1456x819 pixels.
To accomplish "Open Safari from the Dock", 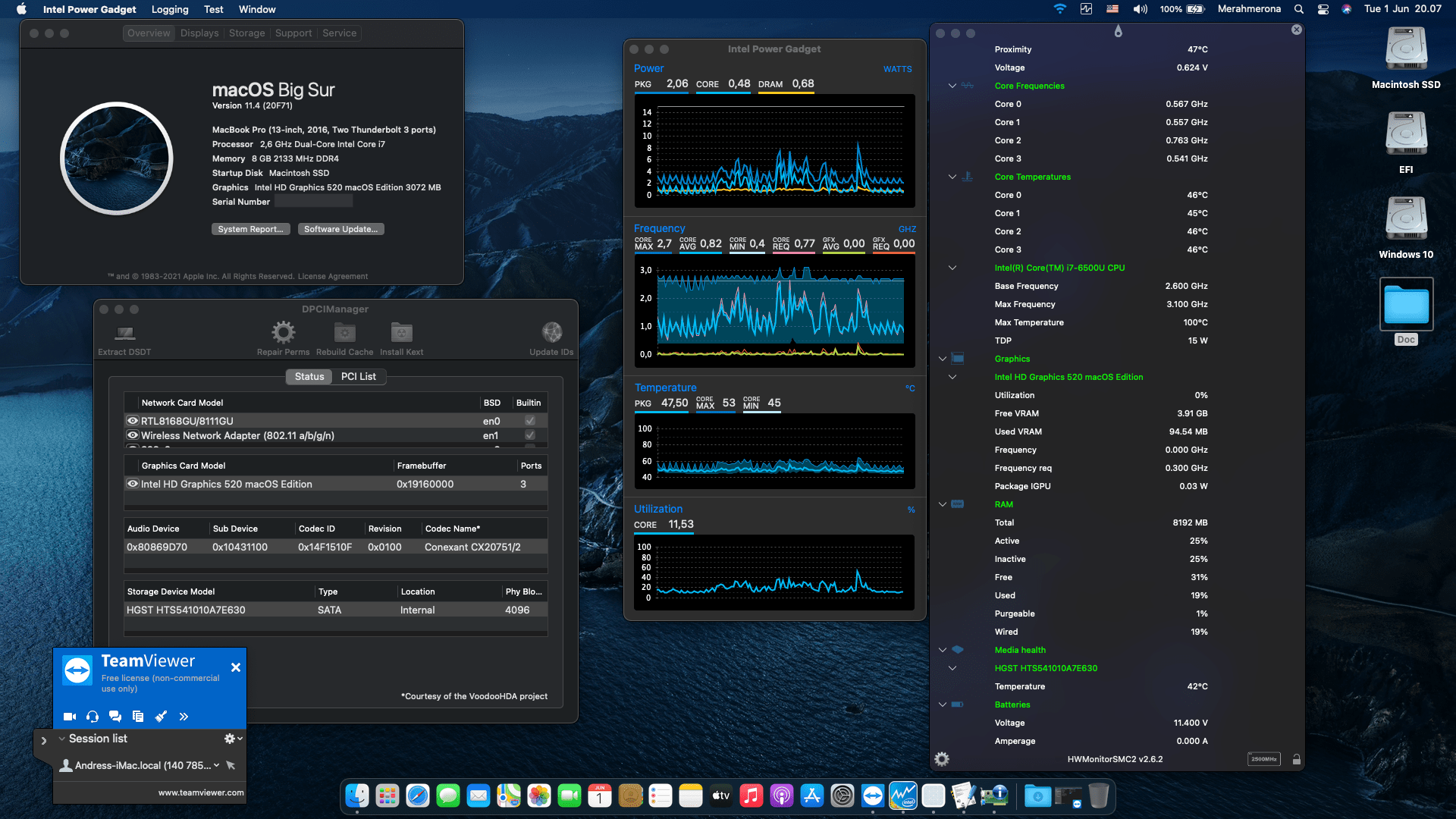I will [x=418, y=795].
